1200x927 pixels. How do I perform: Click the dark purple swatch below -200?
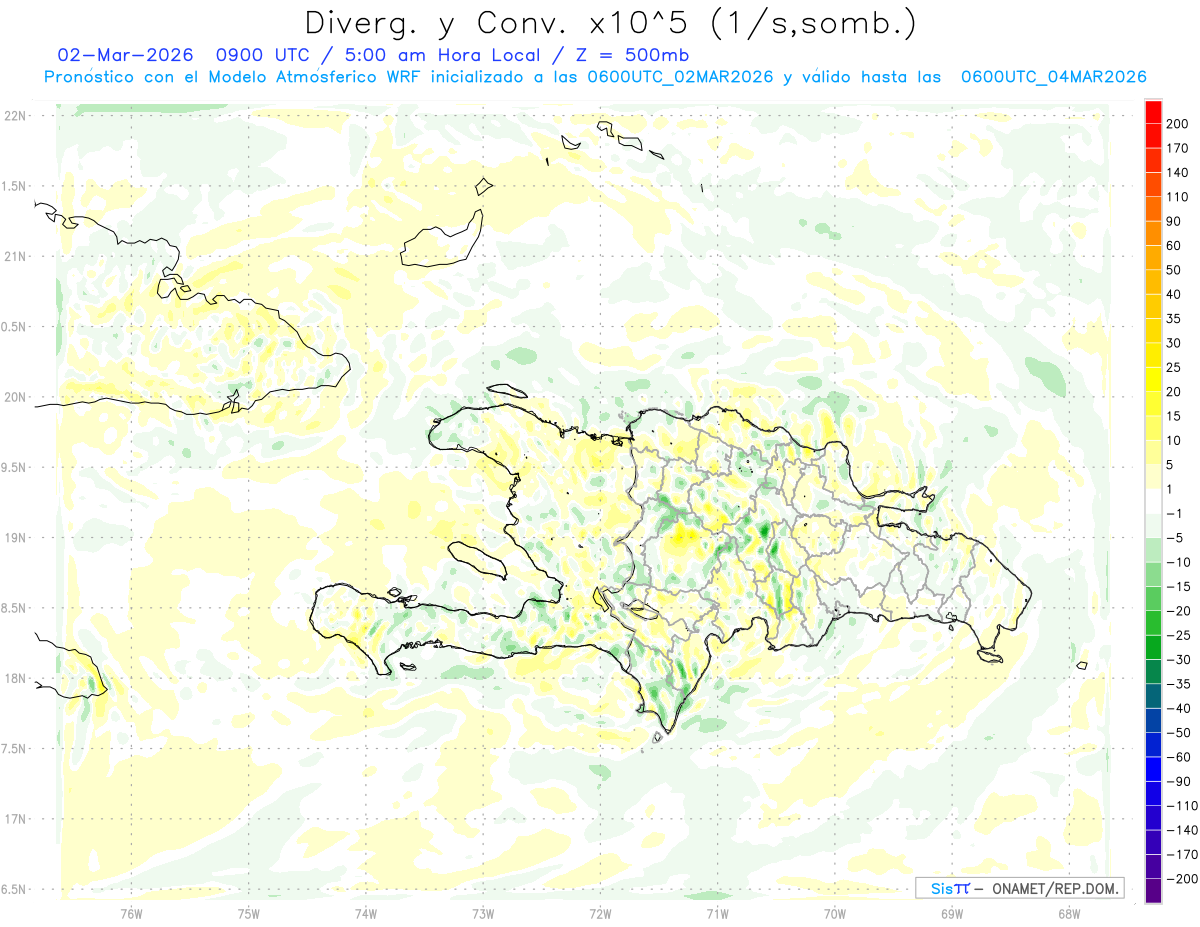[x=1153, y=890]
